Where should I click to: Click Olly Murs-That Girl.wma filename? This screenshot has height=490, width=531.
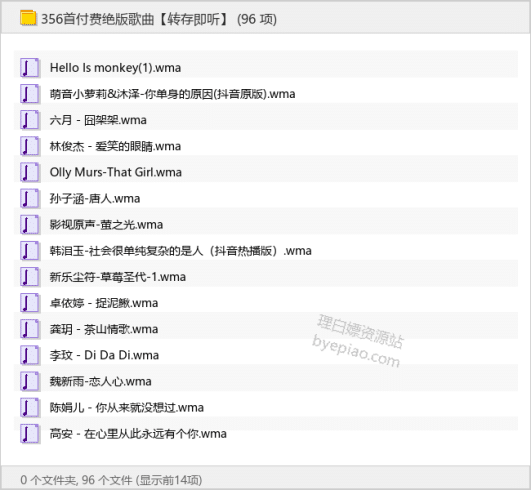(115, 172)
